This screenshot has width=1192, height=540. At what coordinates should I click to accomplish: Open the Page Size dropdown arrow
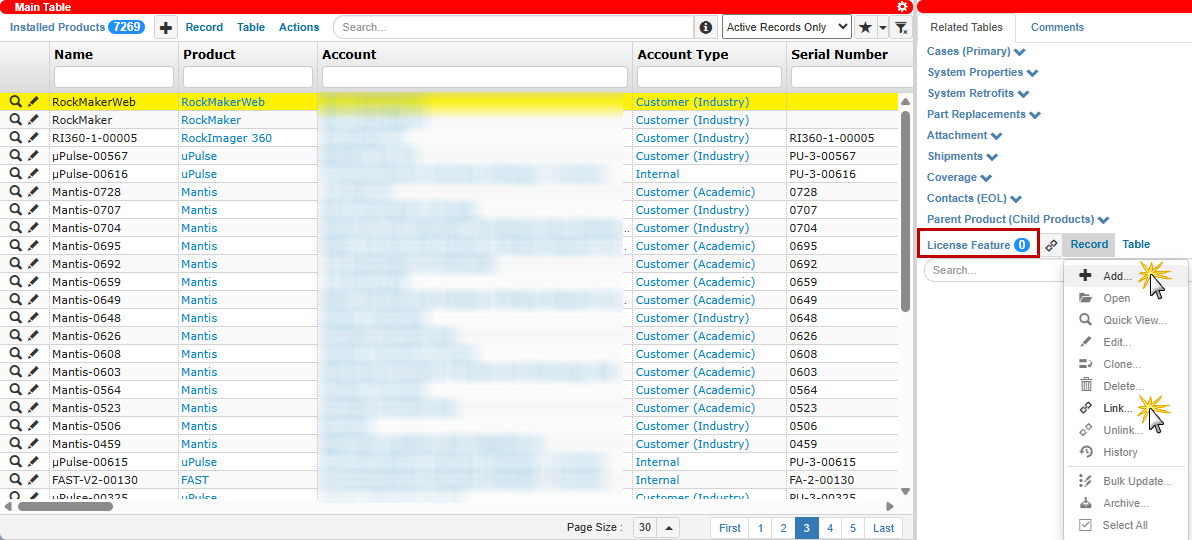click(668, 528)
